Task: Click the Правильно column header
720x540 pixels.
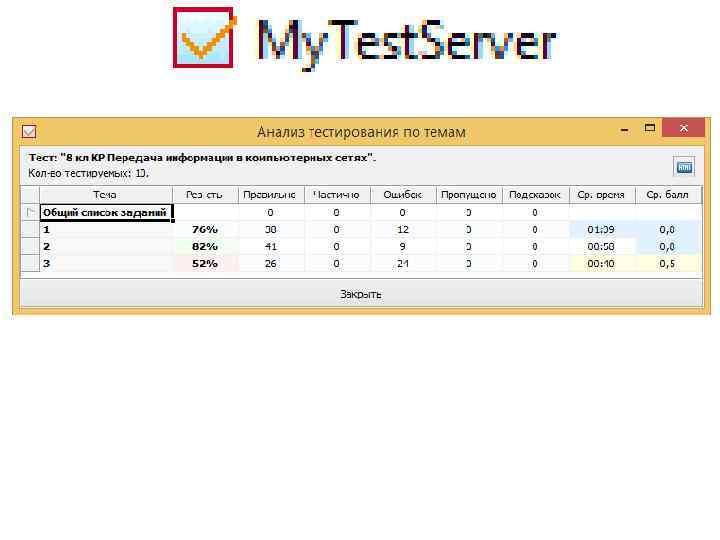Action: (270, 195)
